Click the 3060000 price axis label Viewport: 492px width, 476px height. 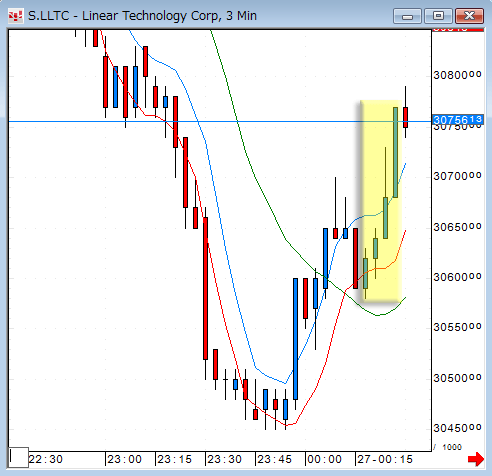pyautogui.click(x=457, y=277)
